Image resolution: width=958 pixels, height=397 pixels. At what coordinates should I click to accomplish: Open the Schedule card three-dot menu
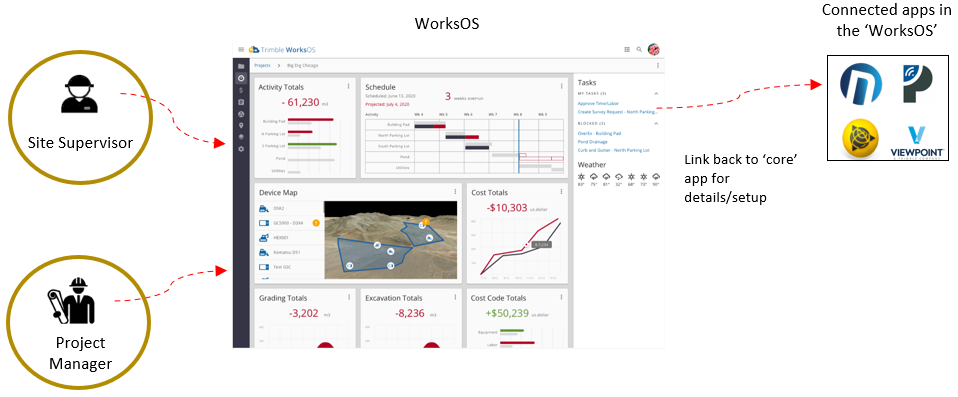pos(561,87)
